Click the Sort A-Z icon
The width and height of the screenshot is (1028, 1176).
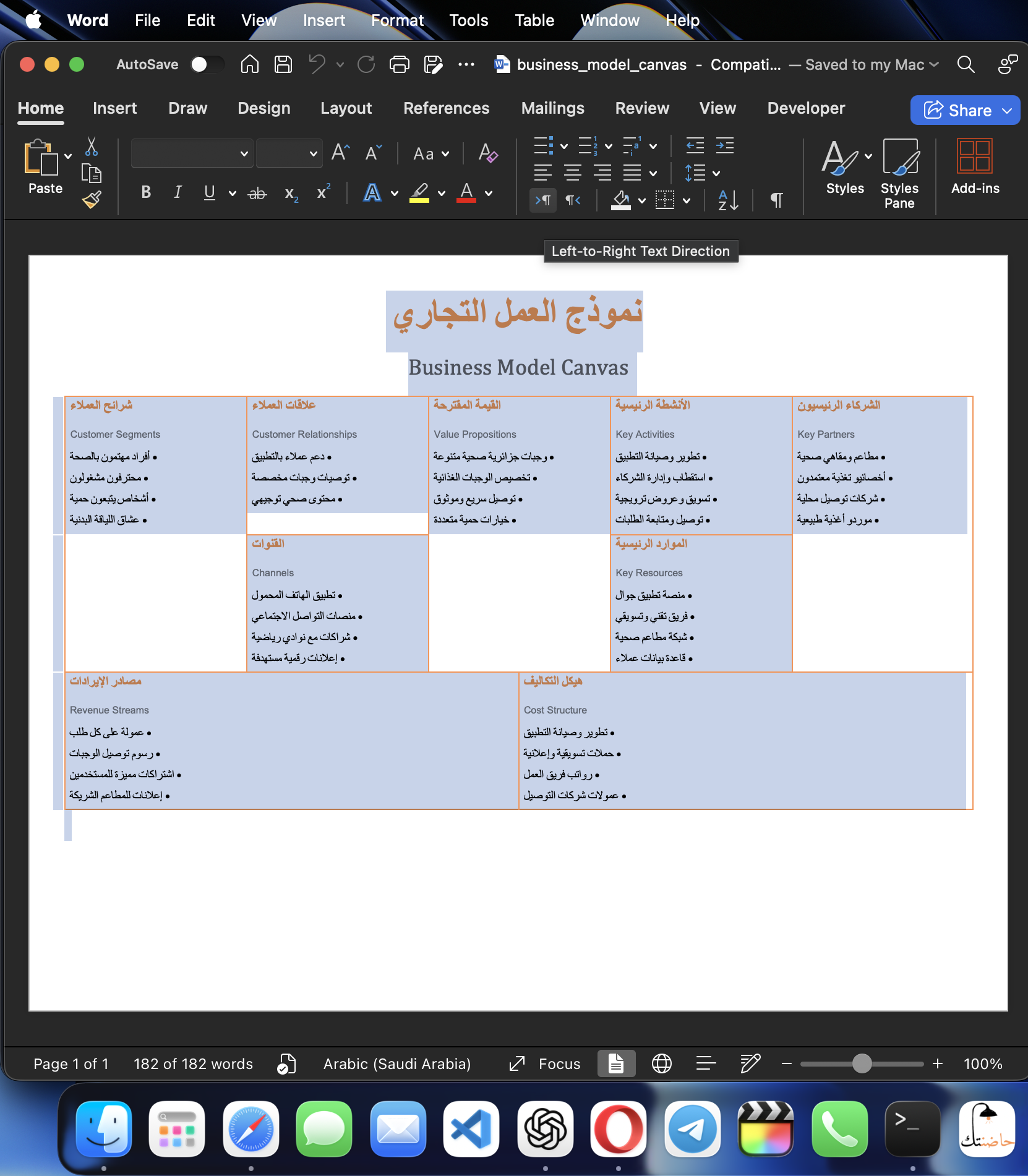coord(728,200)
